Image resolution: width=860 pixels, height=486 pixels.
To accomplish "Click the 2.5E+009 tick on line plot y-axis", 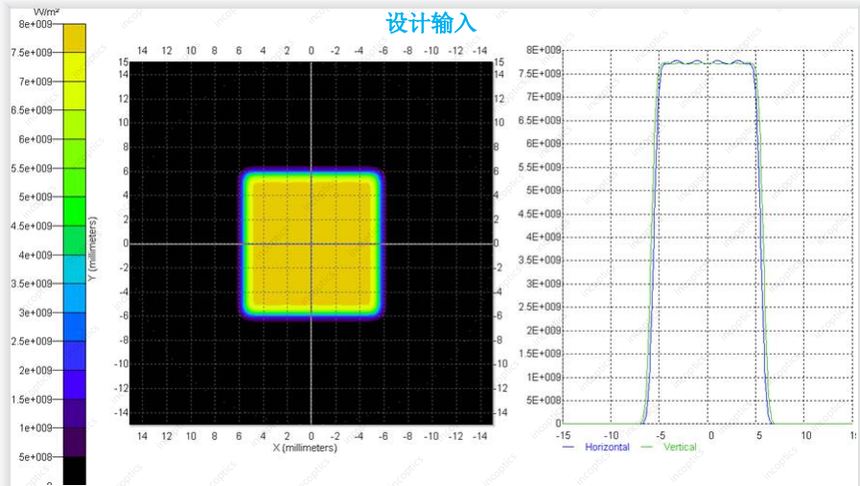I will [x=541, y=307].
